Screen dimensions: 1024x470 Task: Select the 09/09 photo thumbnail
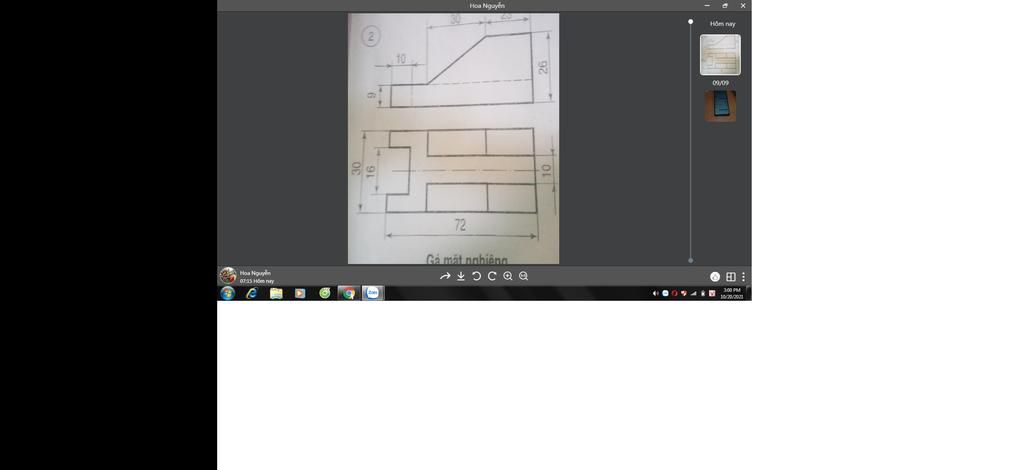(x=720, y=106)
